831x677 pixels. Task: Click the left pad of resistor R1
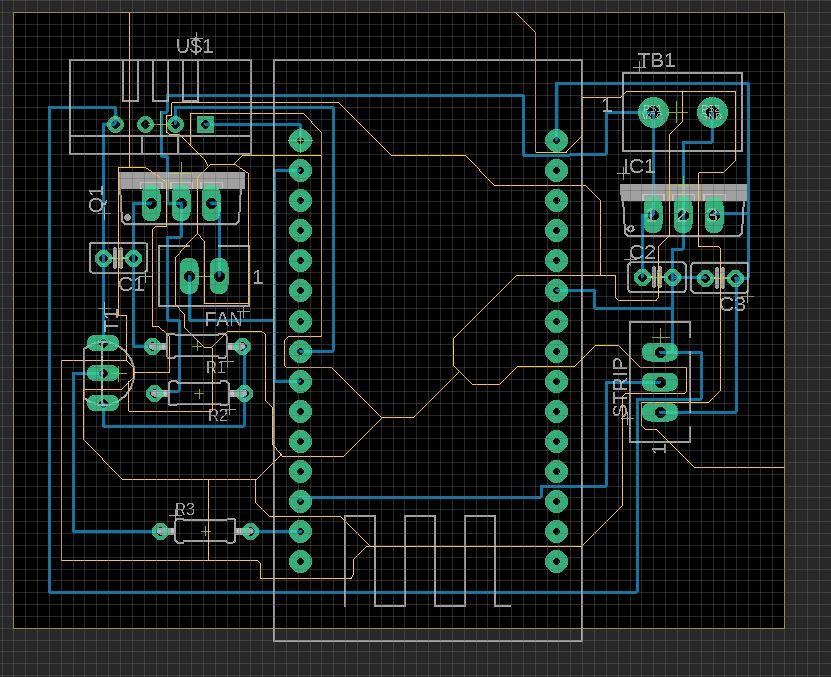point(153,347)
